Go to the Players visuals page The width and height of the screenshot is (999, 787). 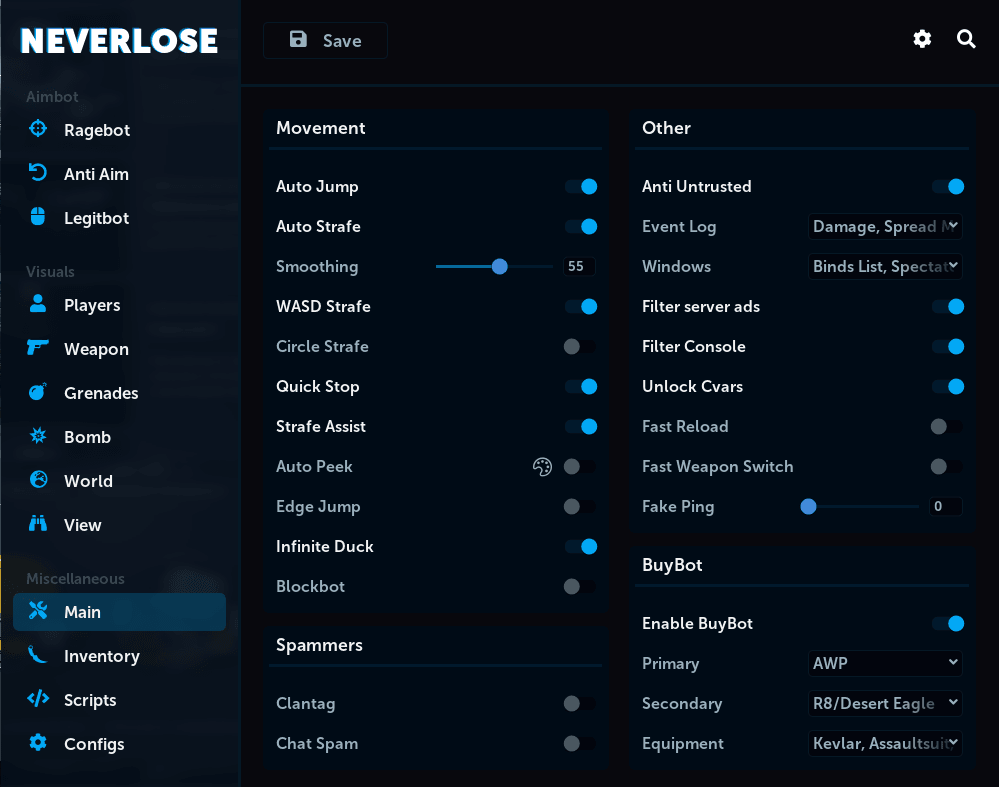click(x=119, y=305)
